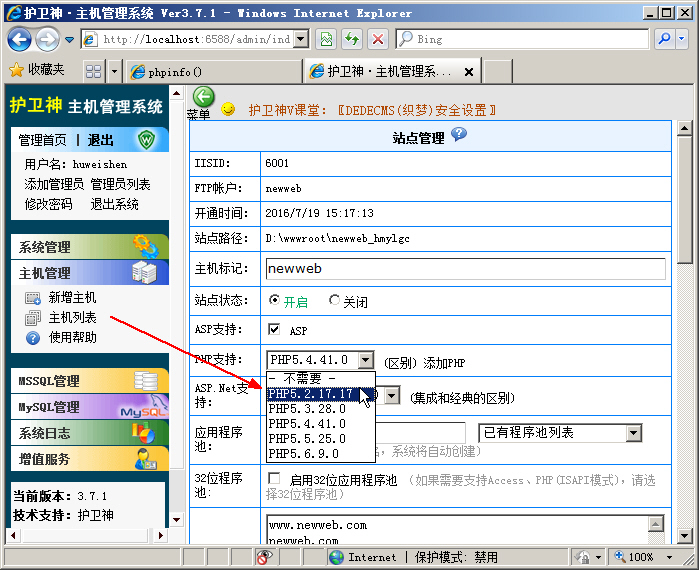Image resolution: width=699 pixels, height=570 pixels.
Task: Click the favorites star icon
Action: [16, 70]
